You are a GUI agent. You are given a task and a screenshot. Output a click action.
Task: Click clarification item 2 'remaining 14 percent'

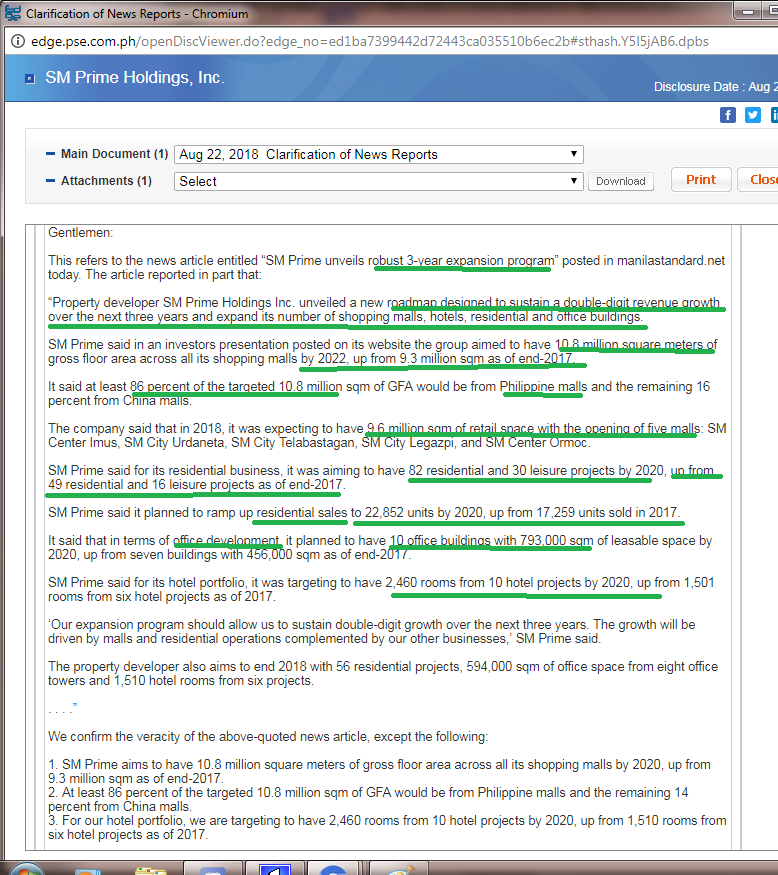pyautogui.click(x=368, y=799)
